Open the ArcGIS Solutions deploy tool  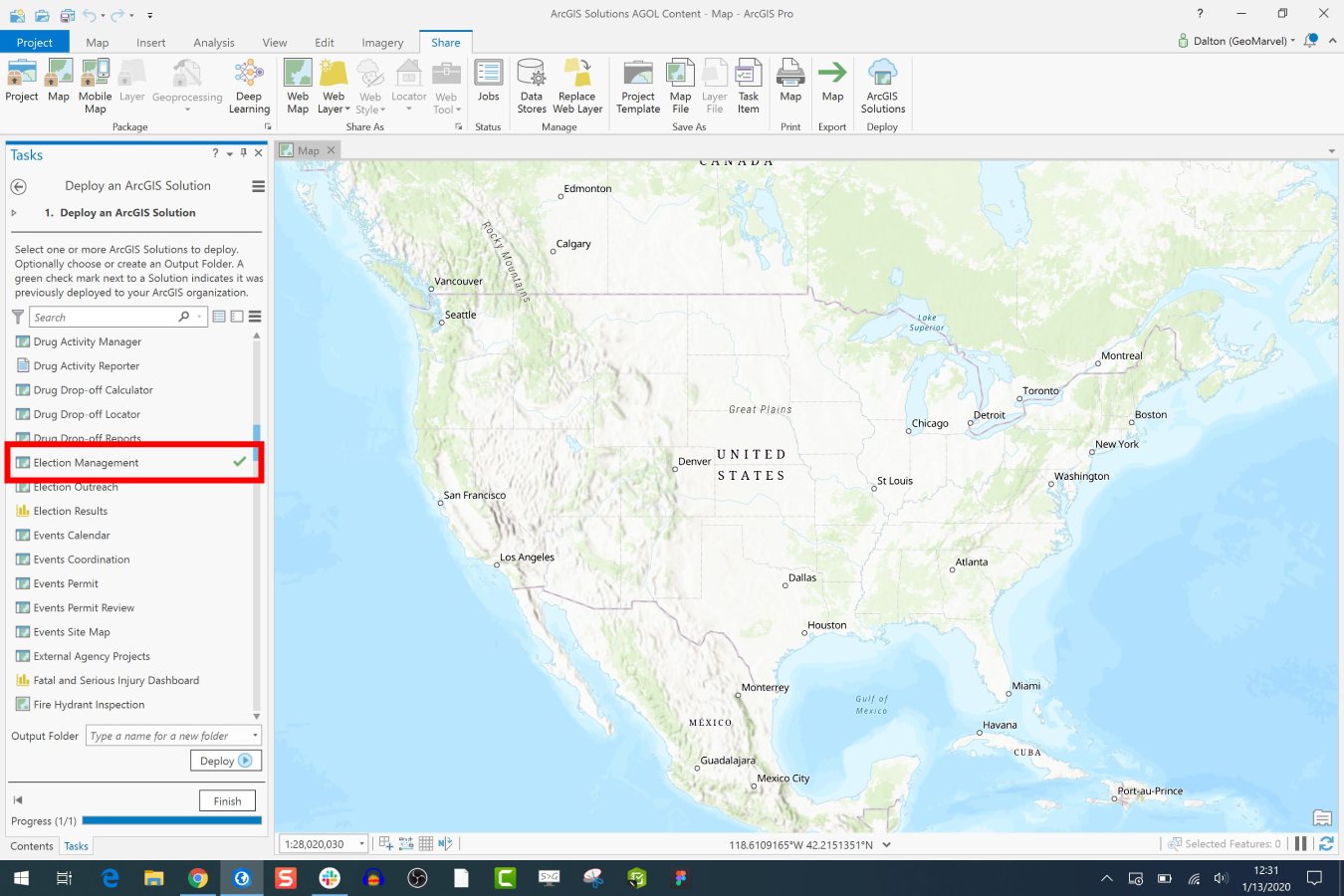[x=883, y=86]
